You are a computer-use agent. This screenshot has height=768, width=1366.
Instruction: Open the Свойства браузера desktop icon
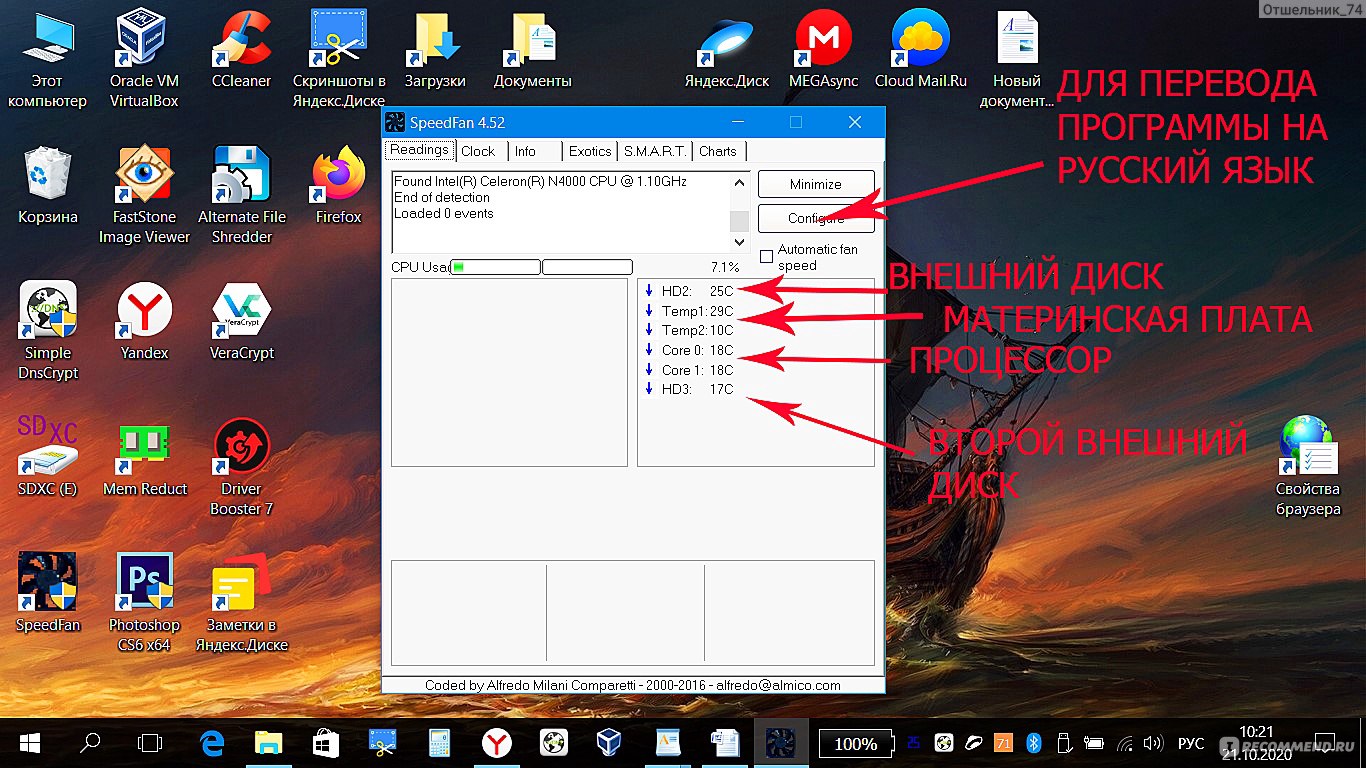tap(1308, 468)
